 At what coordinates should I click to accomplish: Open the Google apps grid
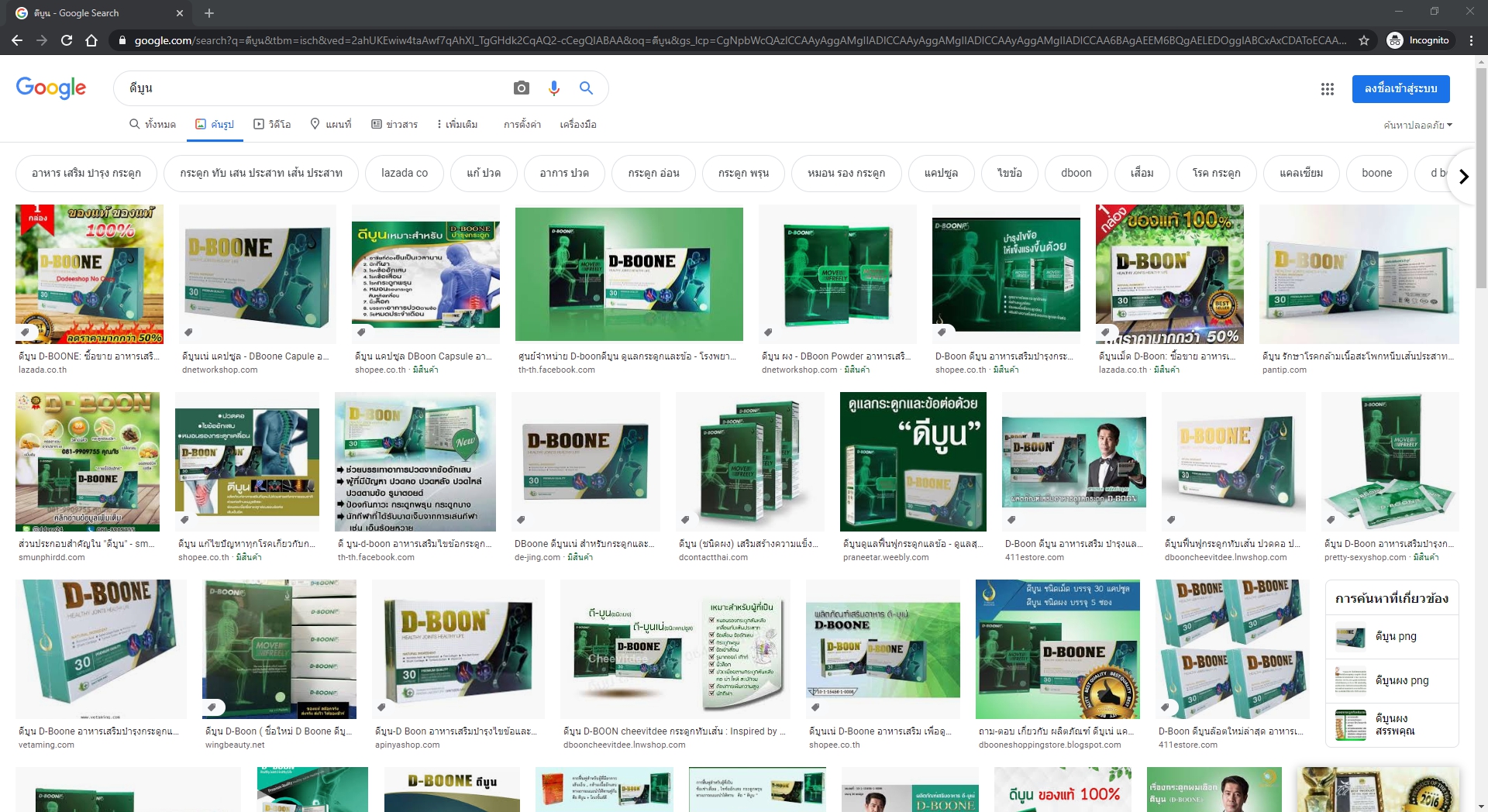(1327, 89)
